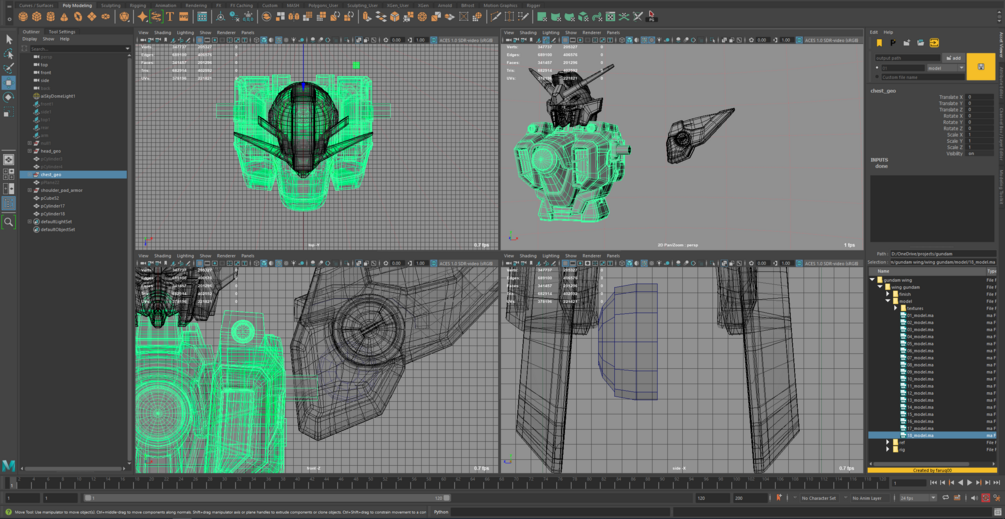Click the polygon Type text tool icon

(x=170, y=16)
